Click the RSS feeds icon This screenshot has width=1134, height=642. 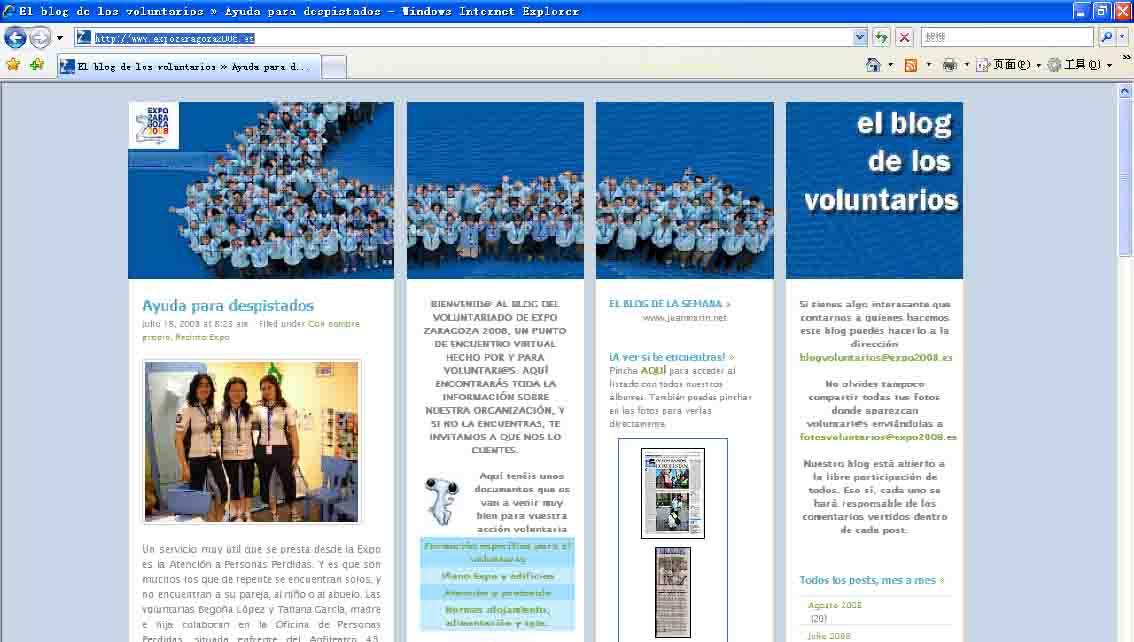(x=911, y=65)
